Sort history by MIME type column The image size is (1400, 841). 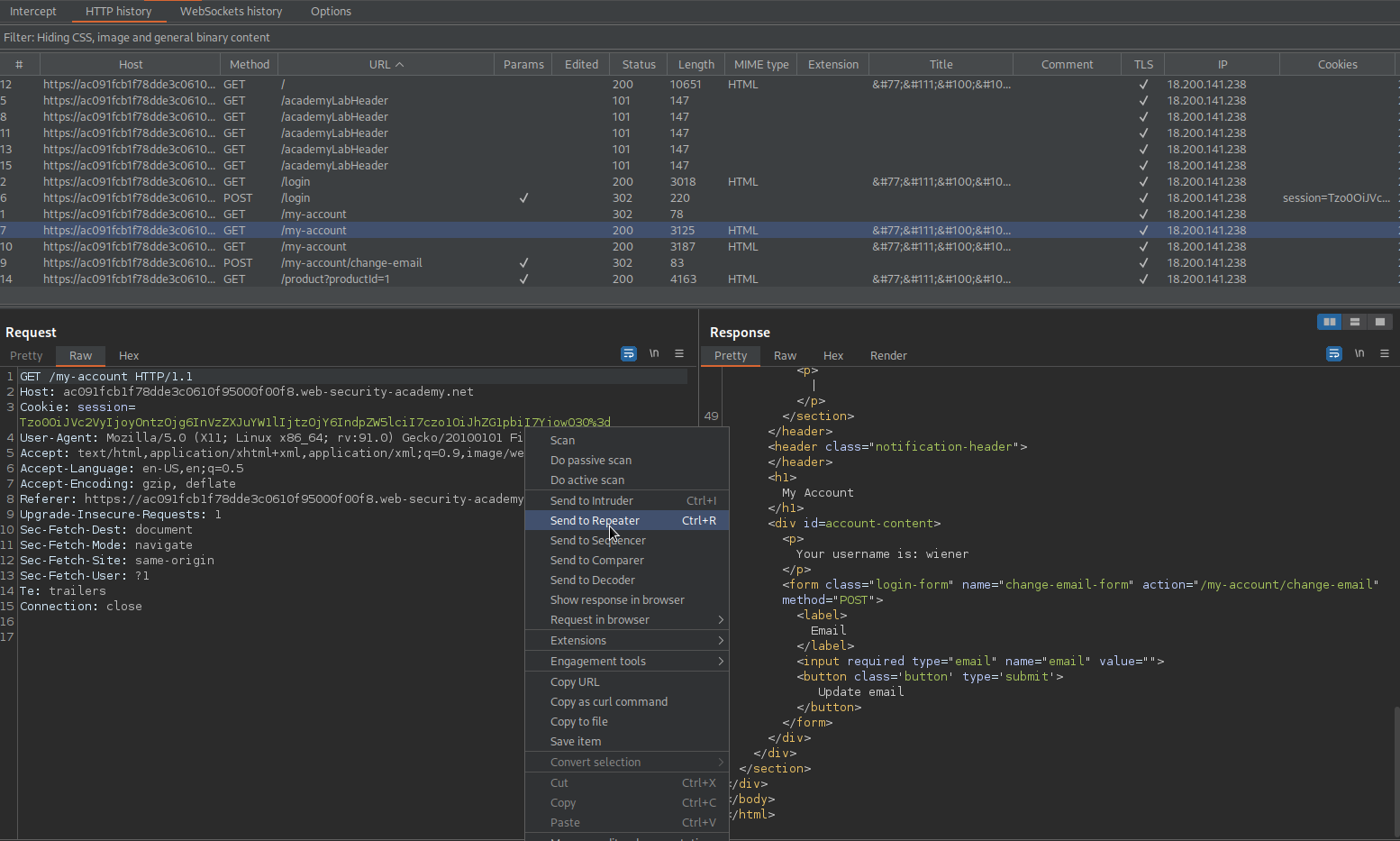click(761, 65)
